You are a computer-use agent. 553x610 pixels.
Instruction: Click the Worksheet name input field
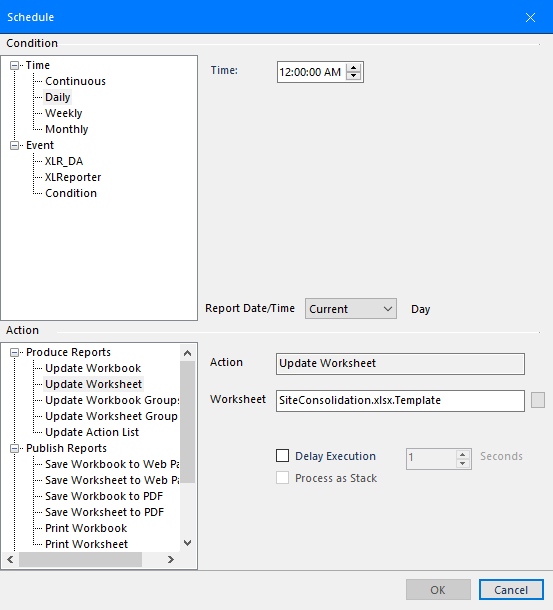click(400, 401)
